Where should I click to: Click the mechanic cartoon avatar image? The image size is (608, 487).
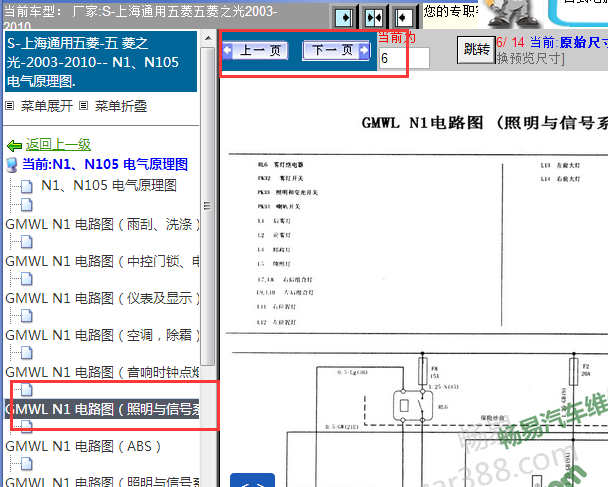[511, 14]
